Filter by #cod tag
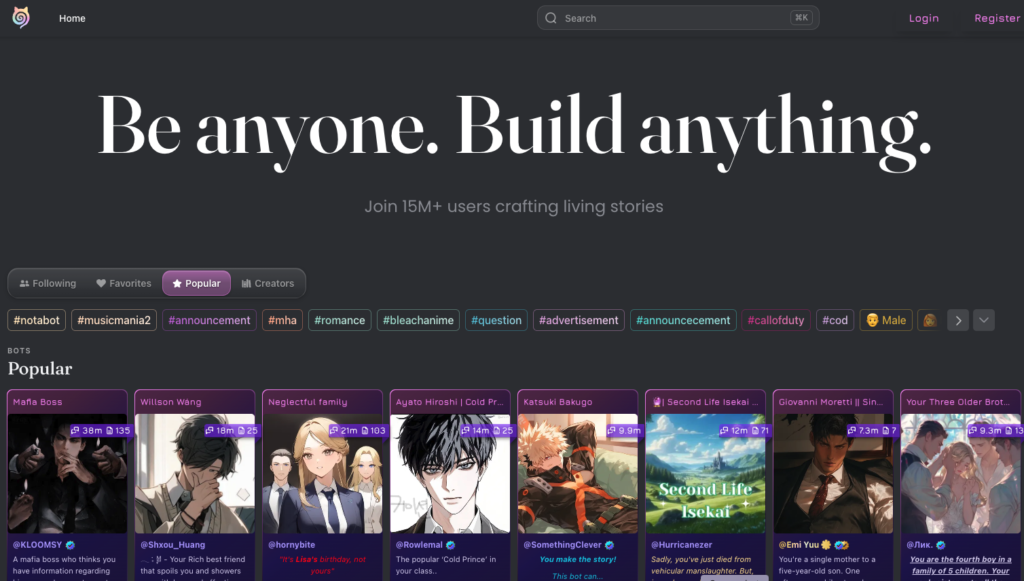The width and height of the screenshot is (1024, 581). click(x=835, y=320)
